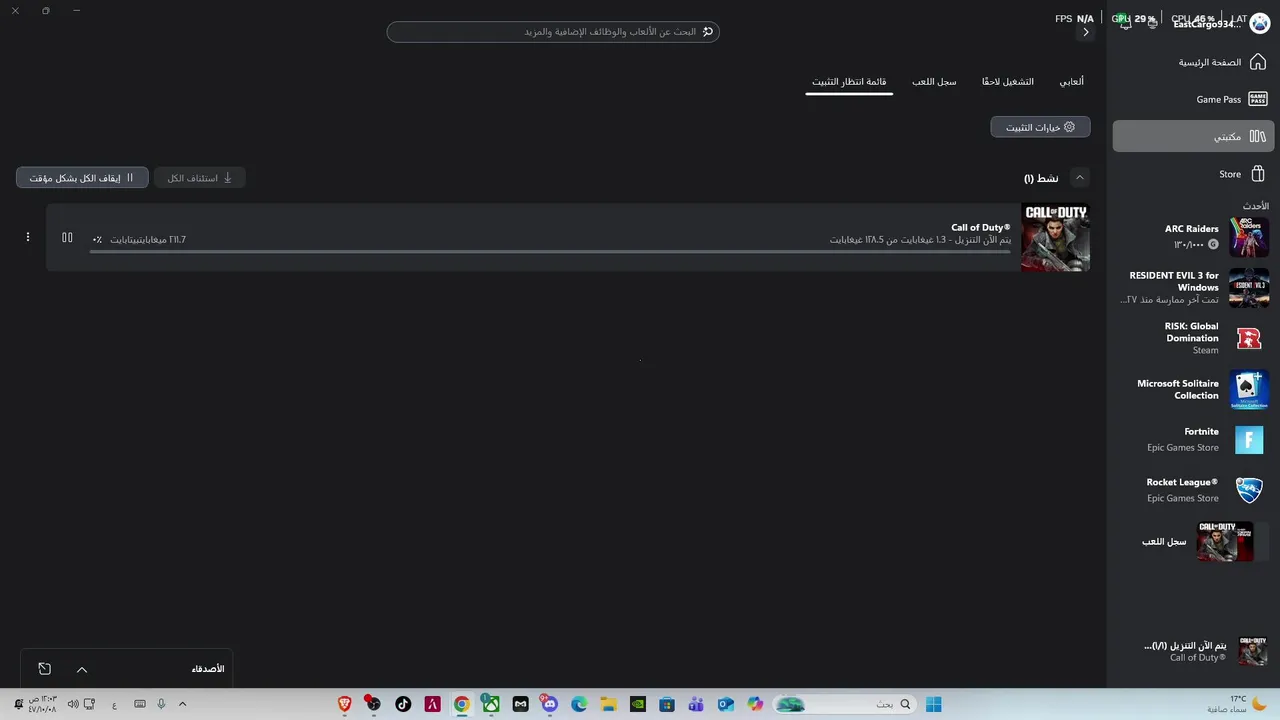
Task: Open Xbox app from the taskbar
Action: [491, 704]
